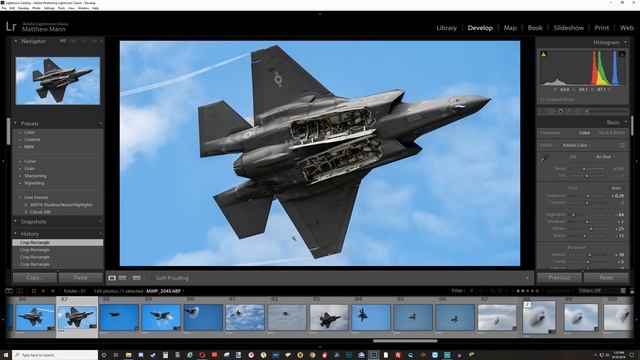The width and height of the screenshot is (640, 360).
Task: Set Treatment to Black & White
Action: [611, 133]
